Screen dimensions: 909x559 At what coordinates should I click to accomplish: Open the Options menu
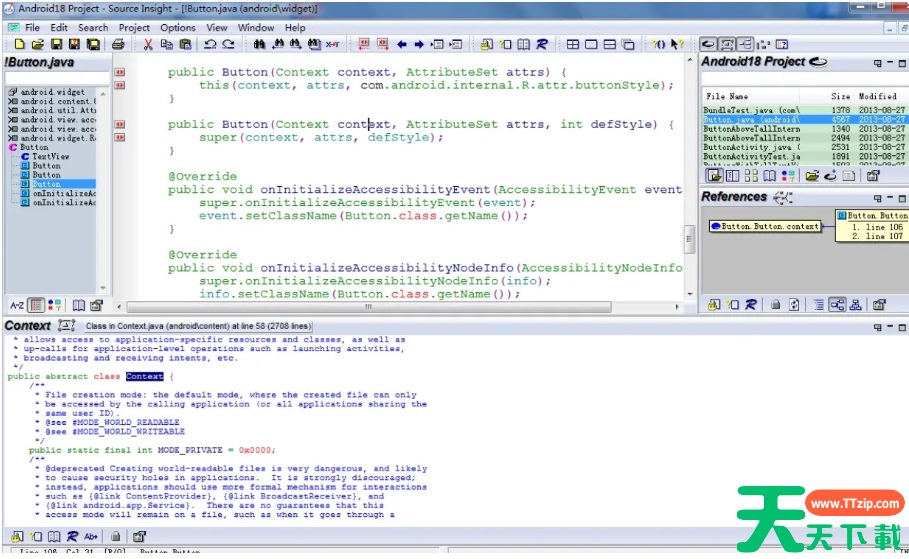[x=178, y=28]
